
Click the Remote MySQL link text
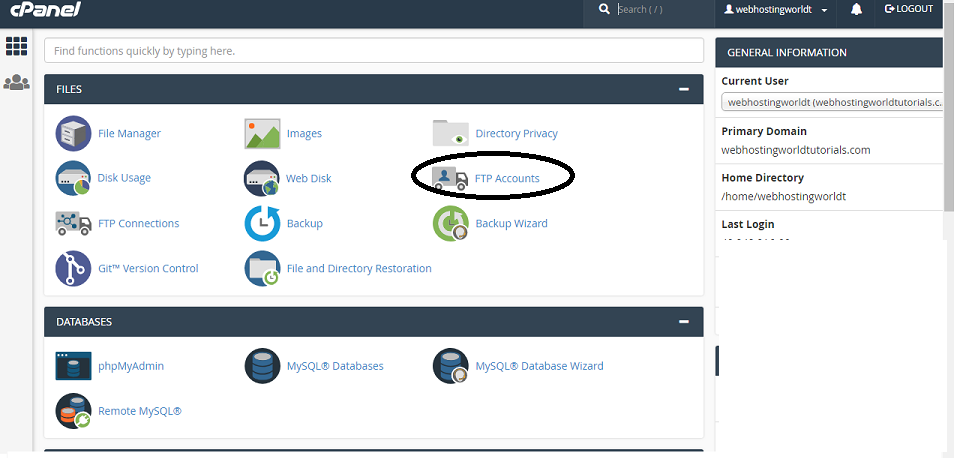(140, 411)
